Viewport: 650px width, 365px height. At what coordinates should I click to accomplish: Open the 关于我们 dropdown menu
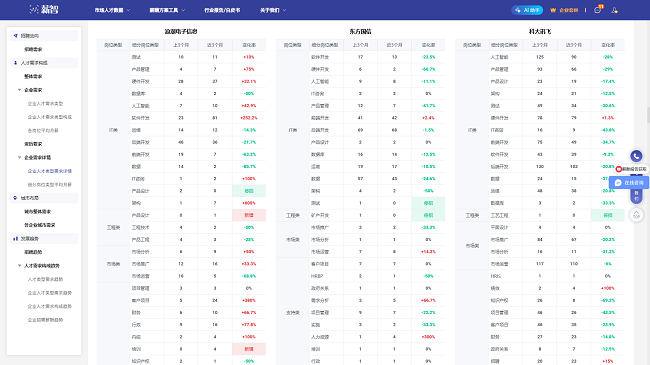coord(273,10)
